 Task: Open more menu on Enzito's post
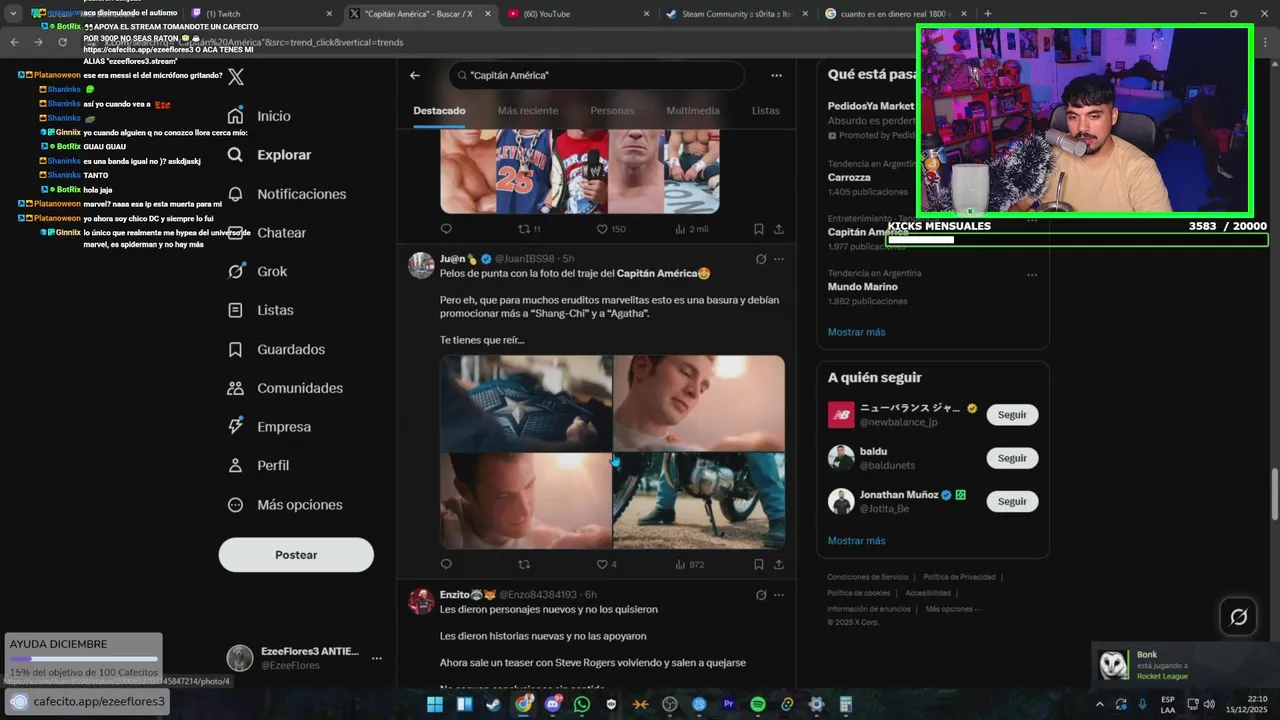779,595
